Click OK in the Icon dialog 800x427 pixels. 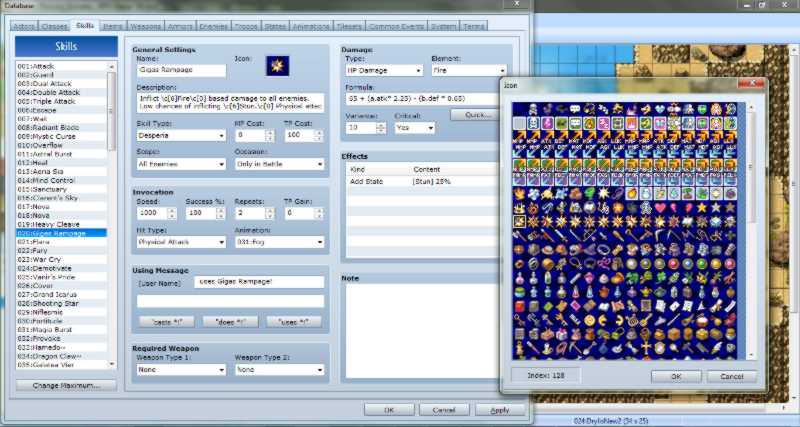pyautogui.click(x=676, y=376)
